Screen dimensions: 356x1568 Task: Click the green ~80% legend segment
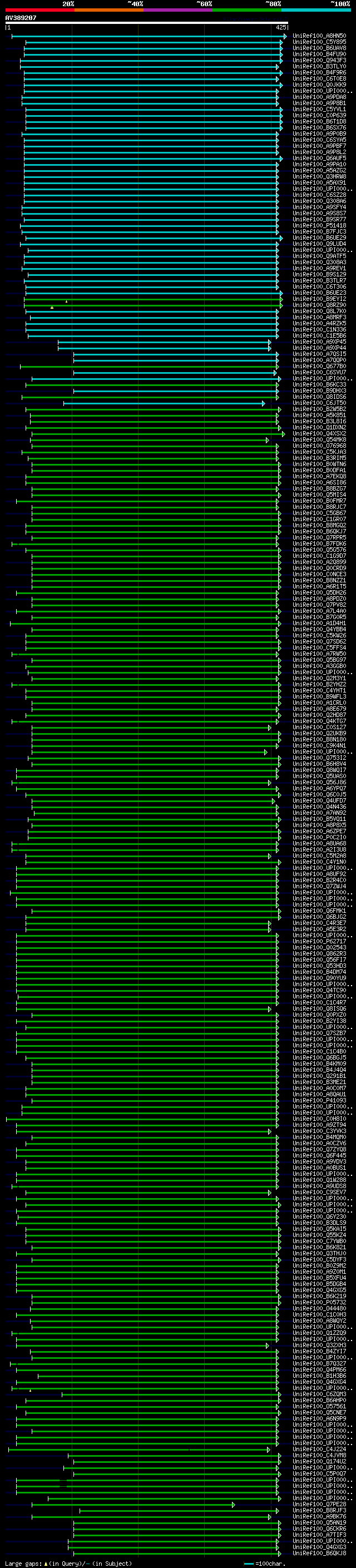247,10
